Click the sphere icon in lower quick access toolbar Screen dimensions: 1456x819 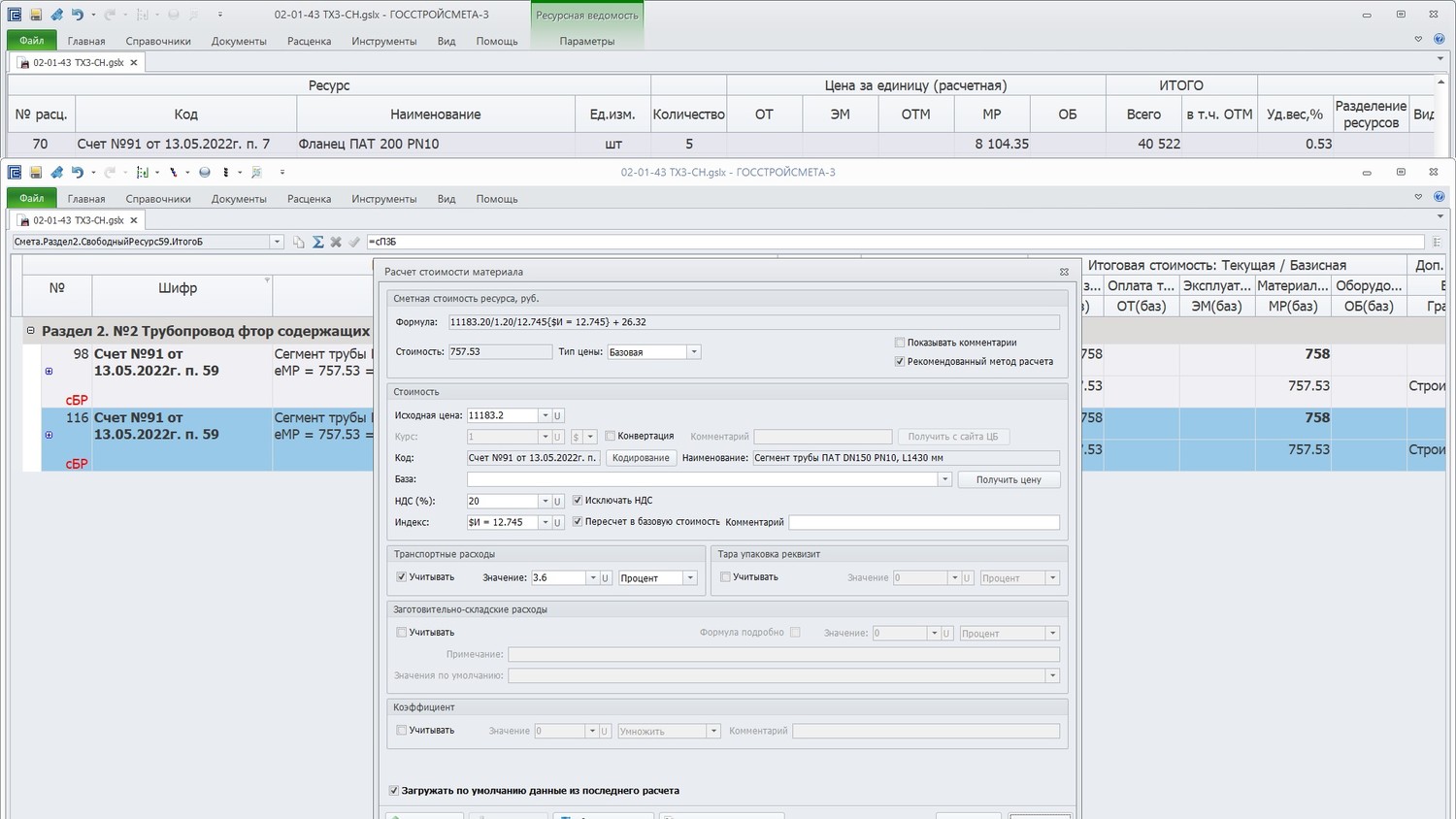(x=205, y=173)
